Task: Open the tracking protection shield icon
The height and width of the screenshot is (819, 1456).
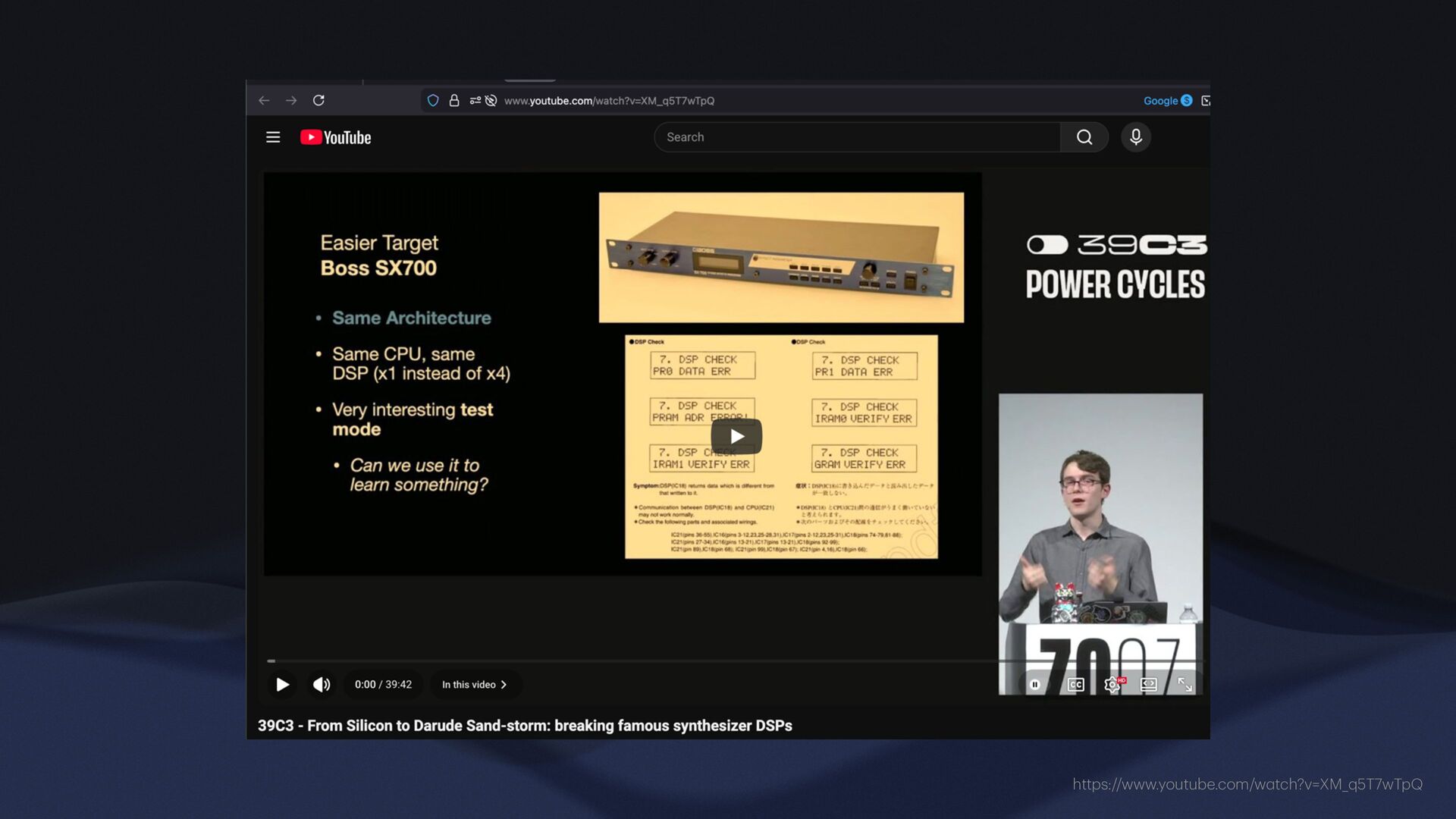Action: [433, 100]
